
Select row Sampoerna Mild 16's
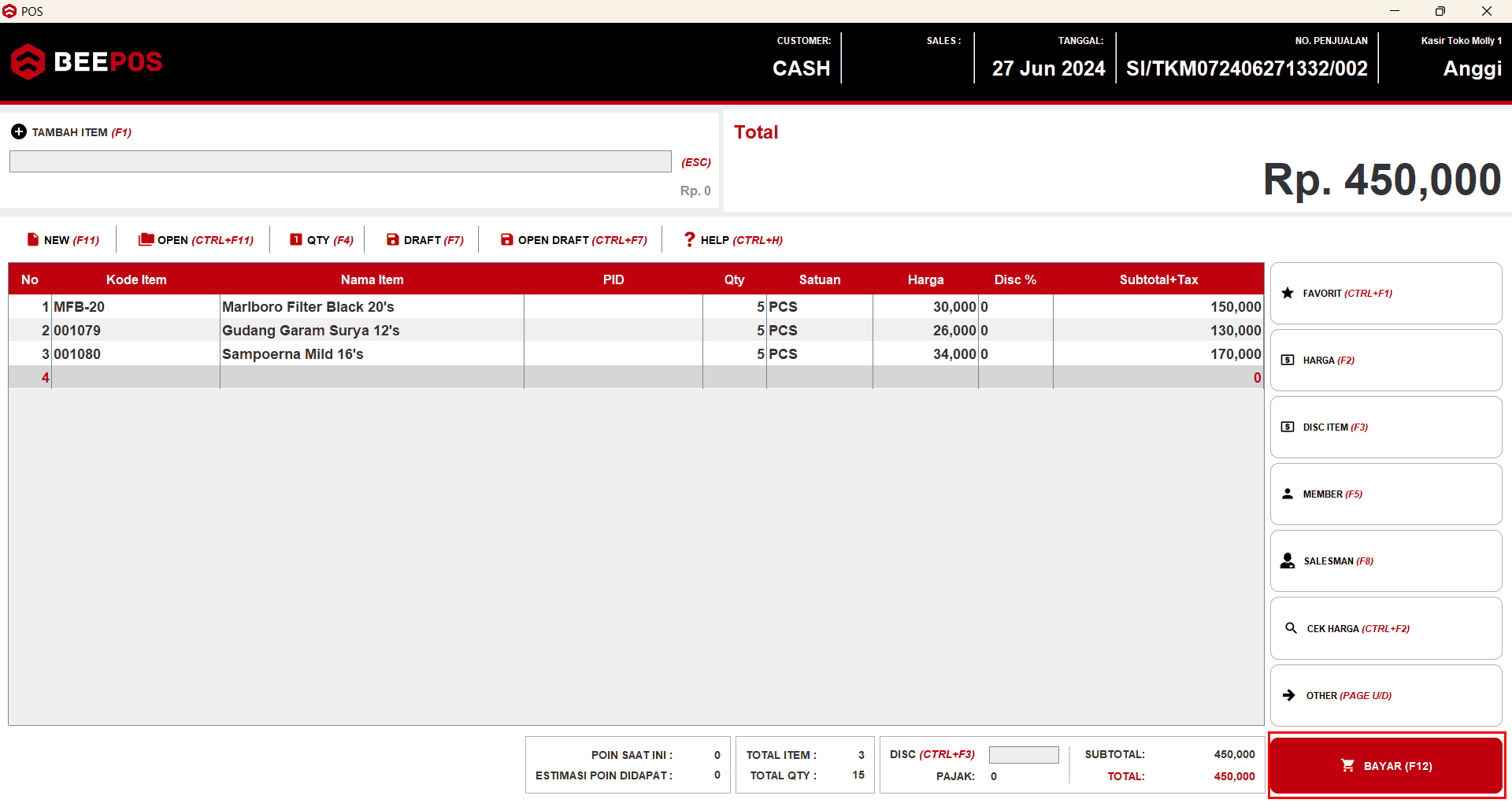pyautogui.click(x=636, y=353)
